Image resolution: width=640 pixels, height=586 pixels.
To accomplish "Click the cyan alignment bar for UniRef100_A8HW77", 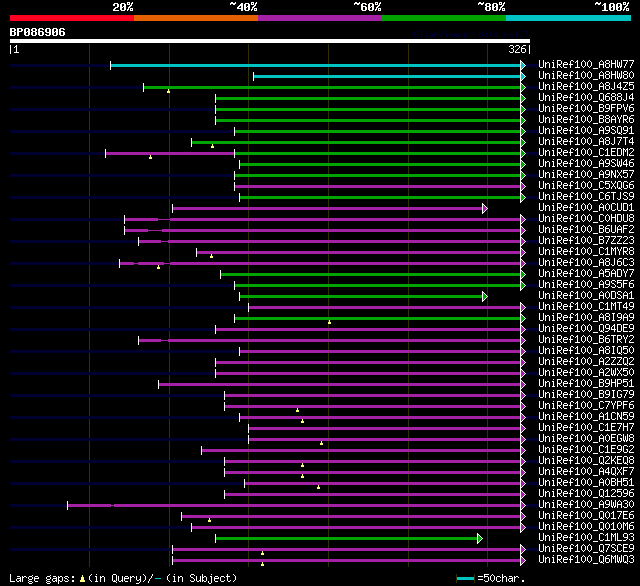I will coord(316,66).
